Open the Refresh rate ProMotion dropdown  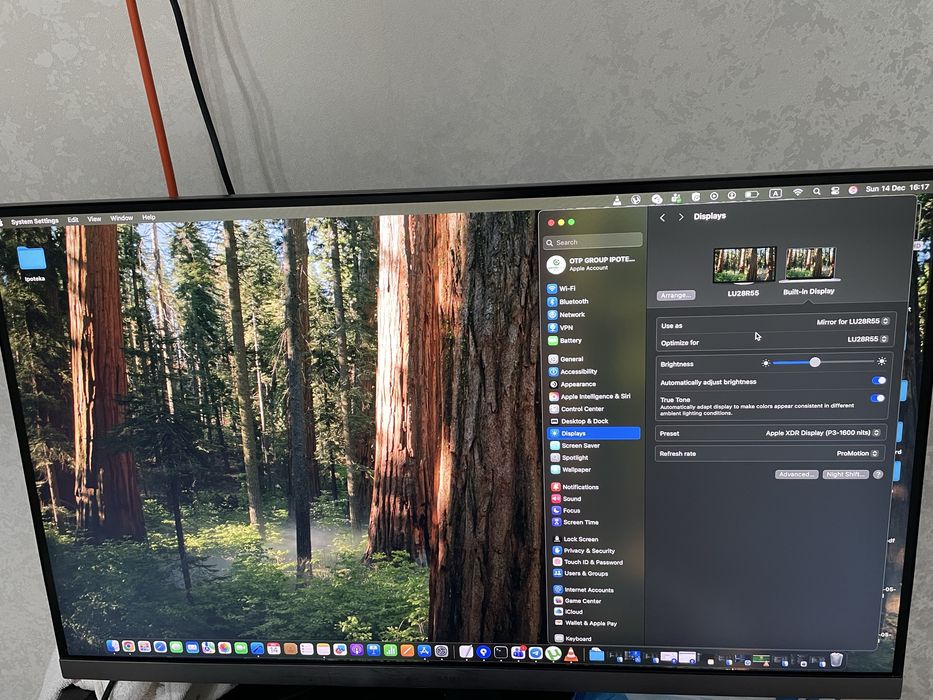(857, 453)
